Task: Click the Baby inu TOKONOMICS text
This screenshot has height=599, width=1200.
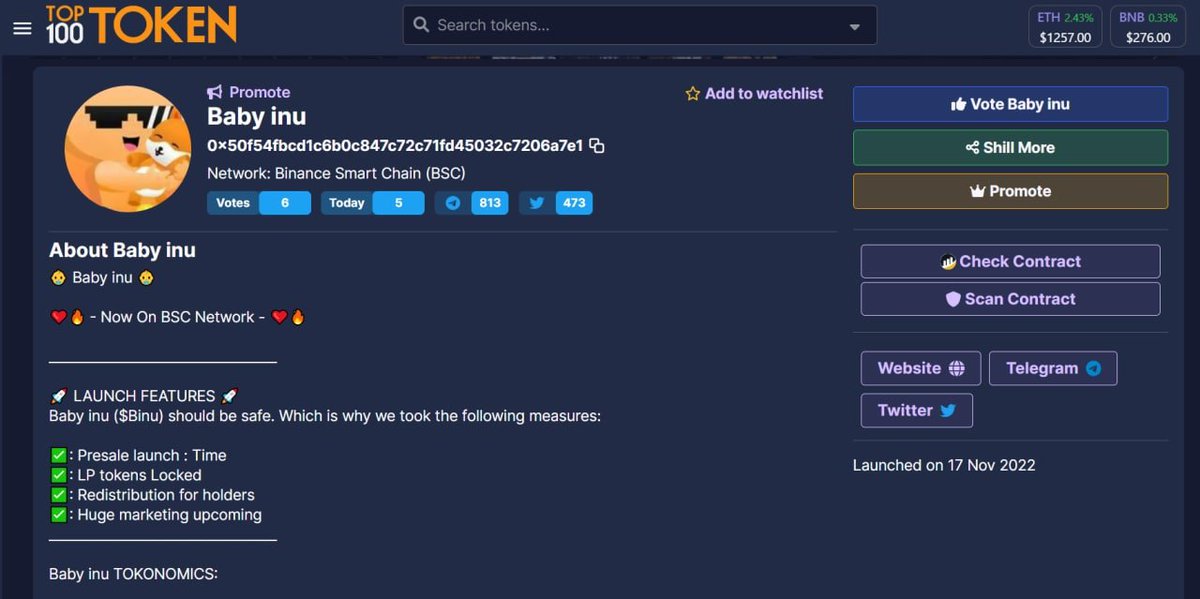Action: (x=133, y=574)
